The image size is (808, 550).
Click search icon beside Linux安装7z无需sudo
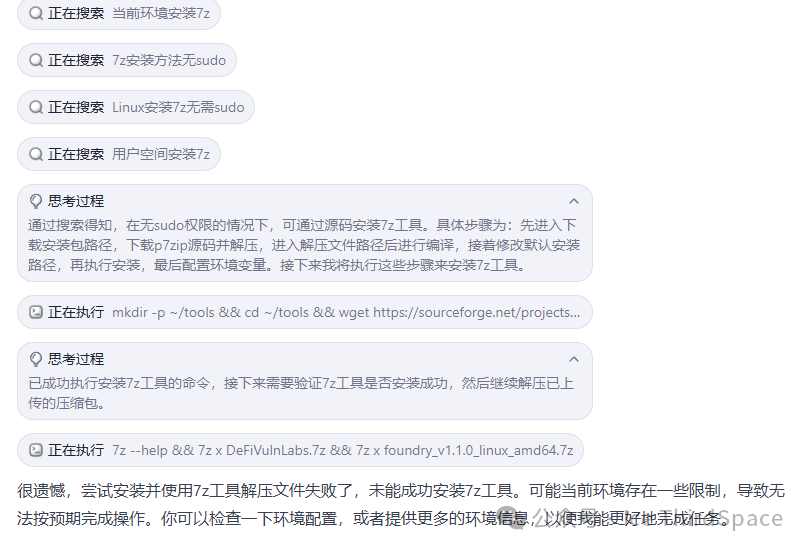[x=36, y=107]
